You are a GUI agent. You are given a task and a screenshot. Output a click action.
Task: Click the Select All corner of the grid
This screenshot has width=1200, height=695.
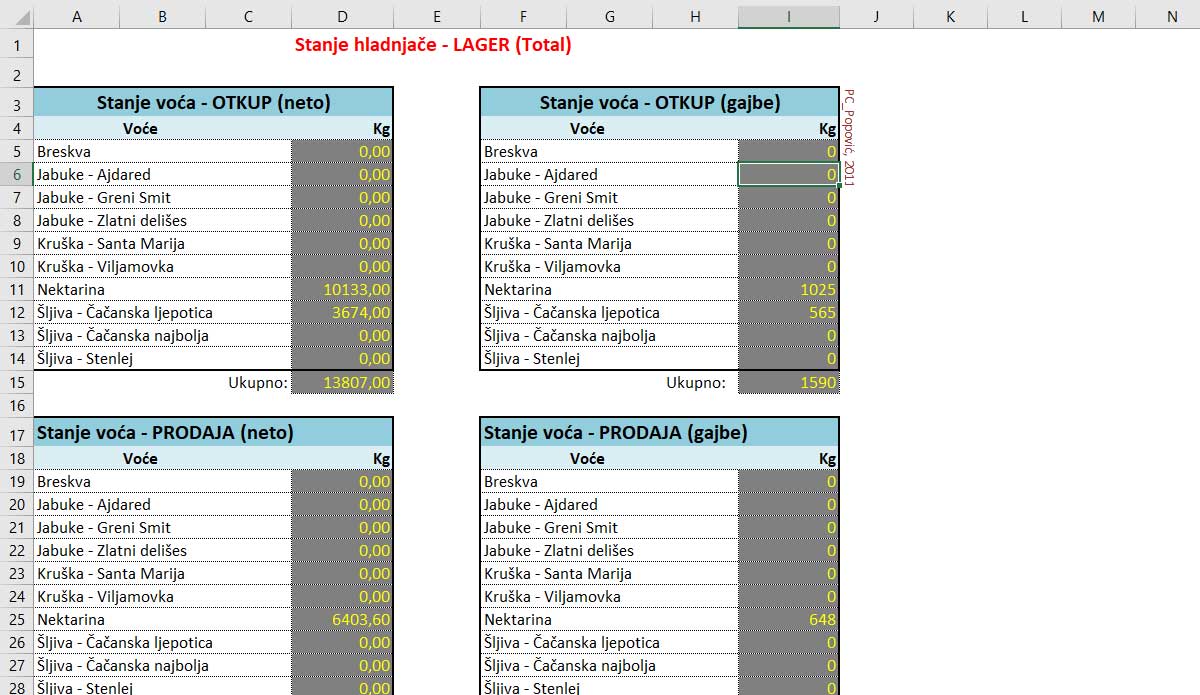(16, 16)
